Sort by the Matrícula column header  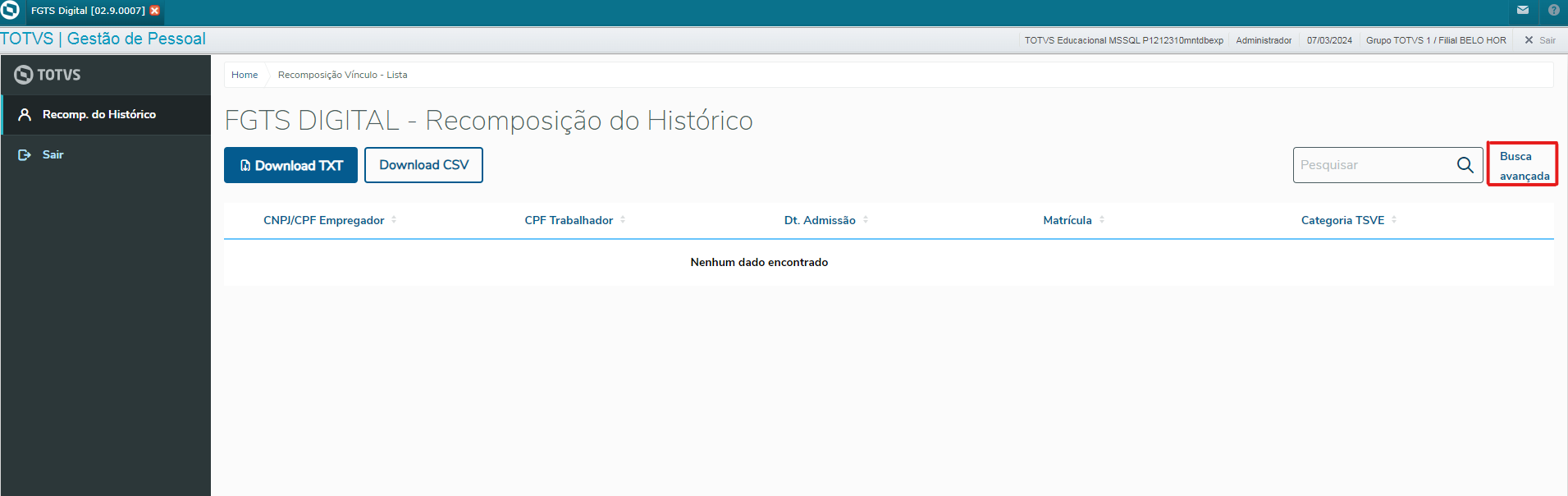tap(1067, 220)
